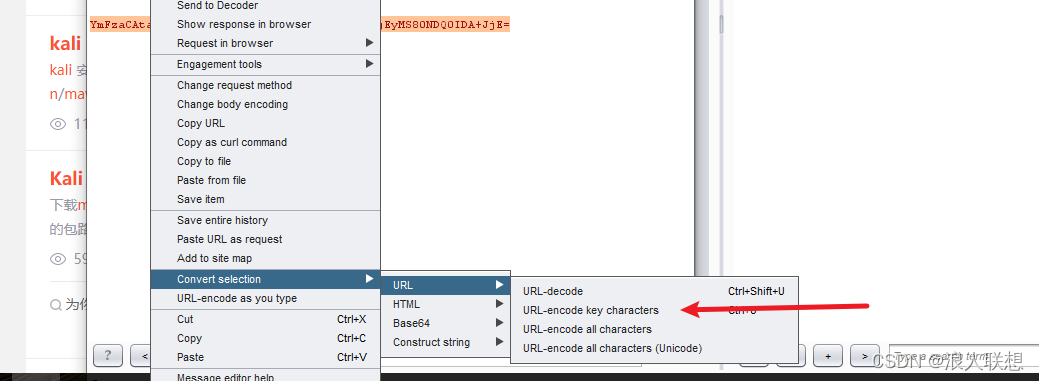The width and height of the screenshot is (1039, 381).
Task: Select Change body encoding
Action: (x=266, y=104)
